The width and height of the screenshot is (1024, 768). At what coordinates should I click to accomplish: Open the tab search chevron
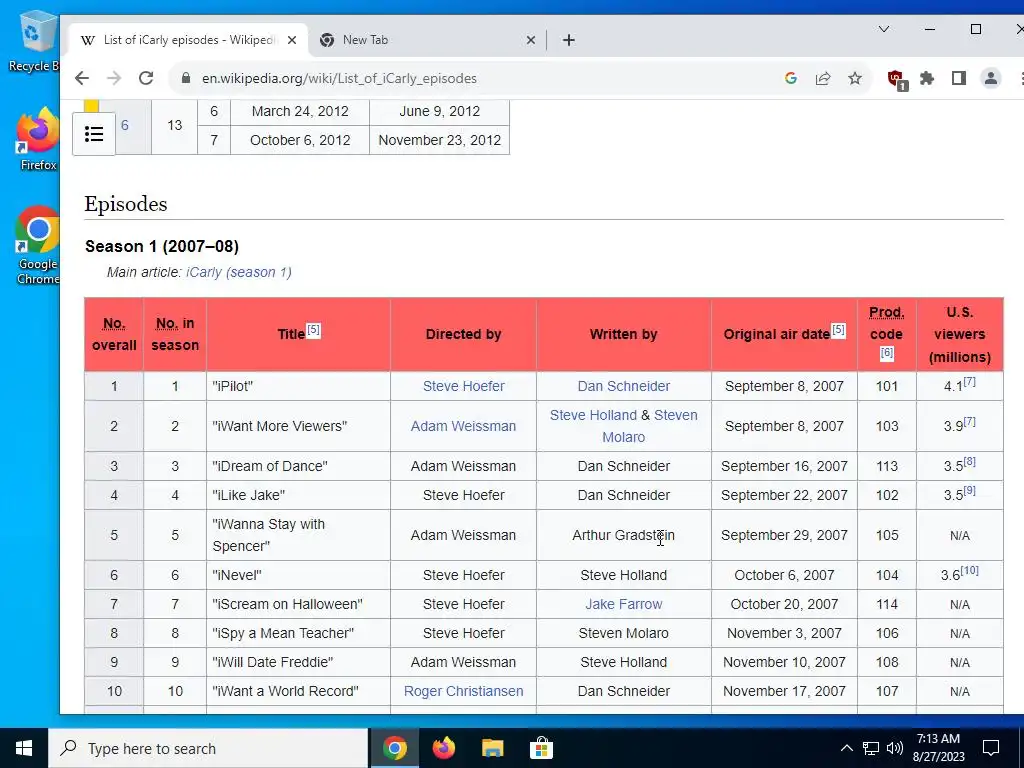(884, 29)
